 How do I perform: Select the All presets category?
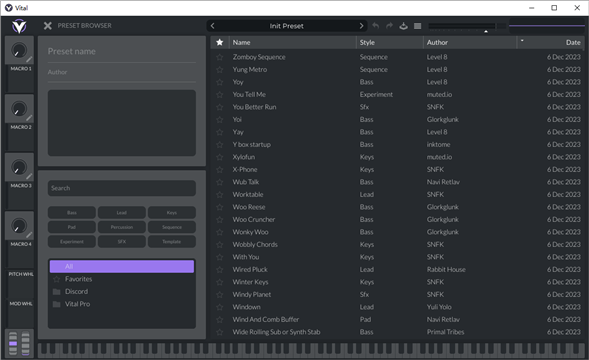pyautogui.click(x=122, y=266)
